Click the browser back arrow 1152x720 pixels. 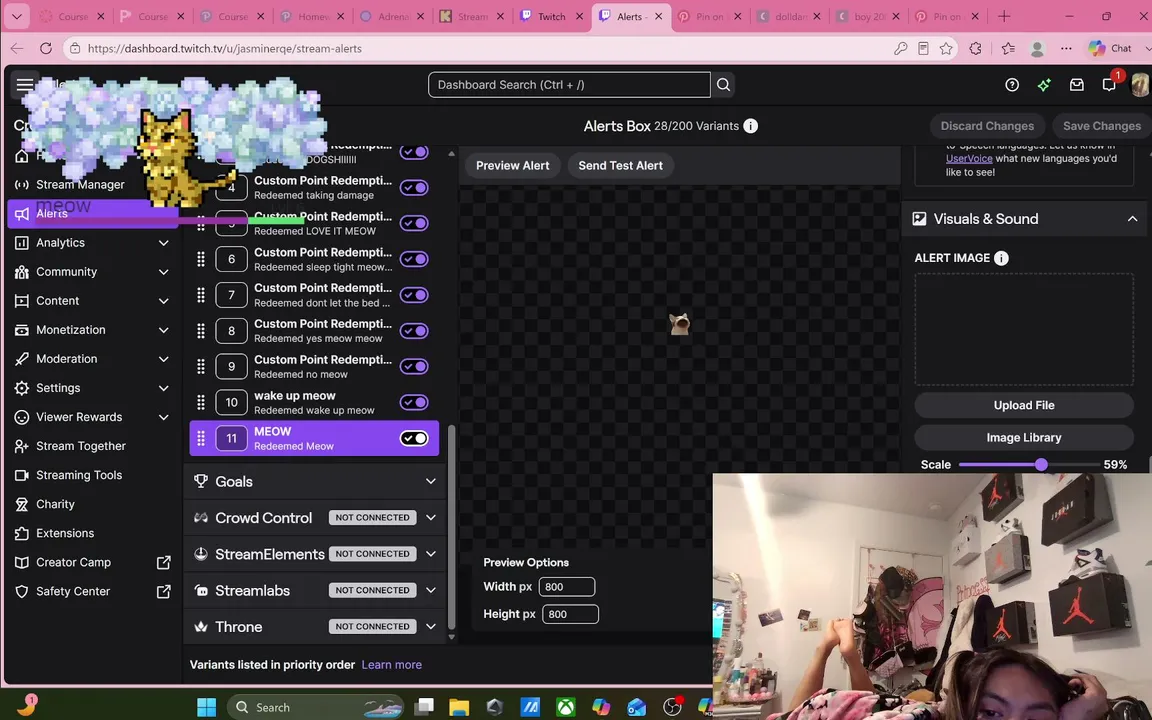click(x=17, y=48)
